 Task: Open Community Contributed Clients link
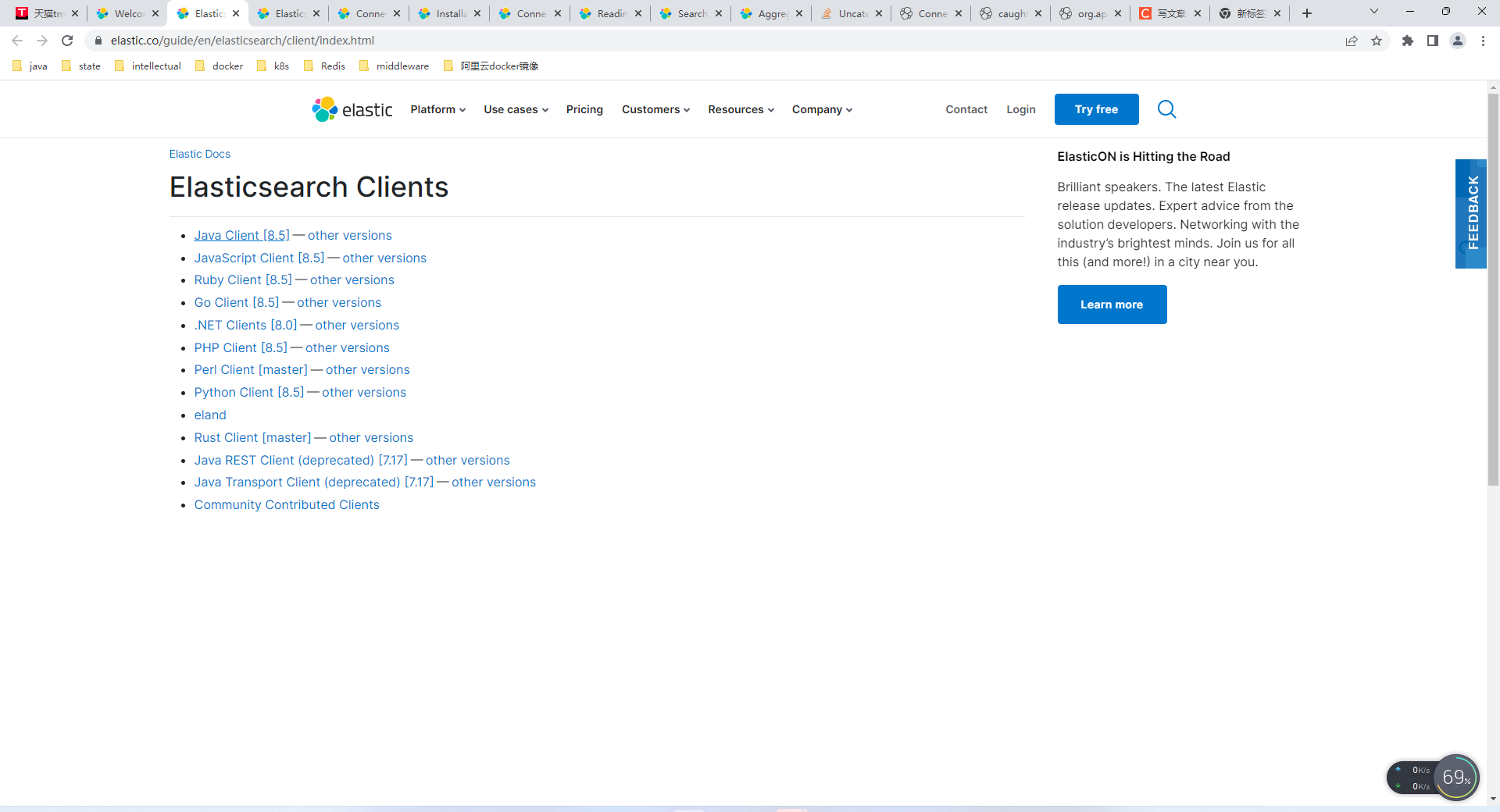click(x=287, y=504)
